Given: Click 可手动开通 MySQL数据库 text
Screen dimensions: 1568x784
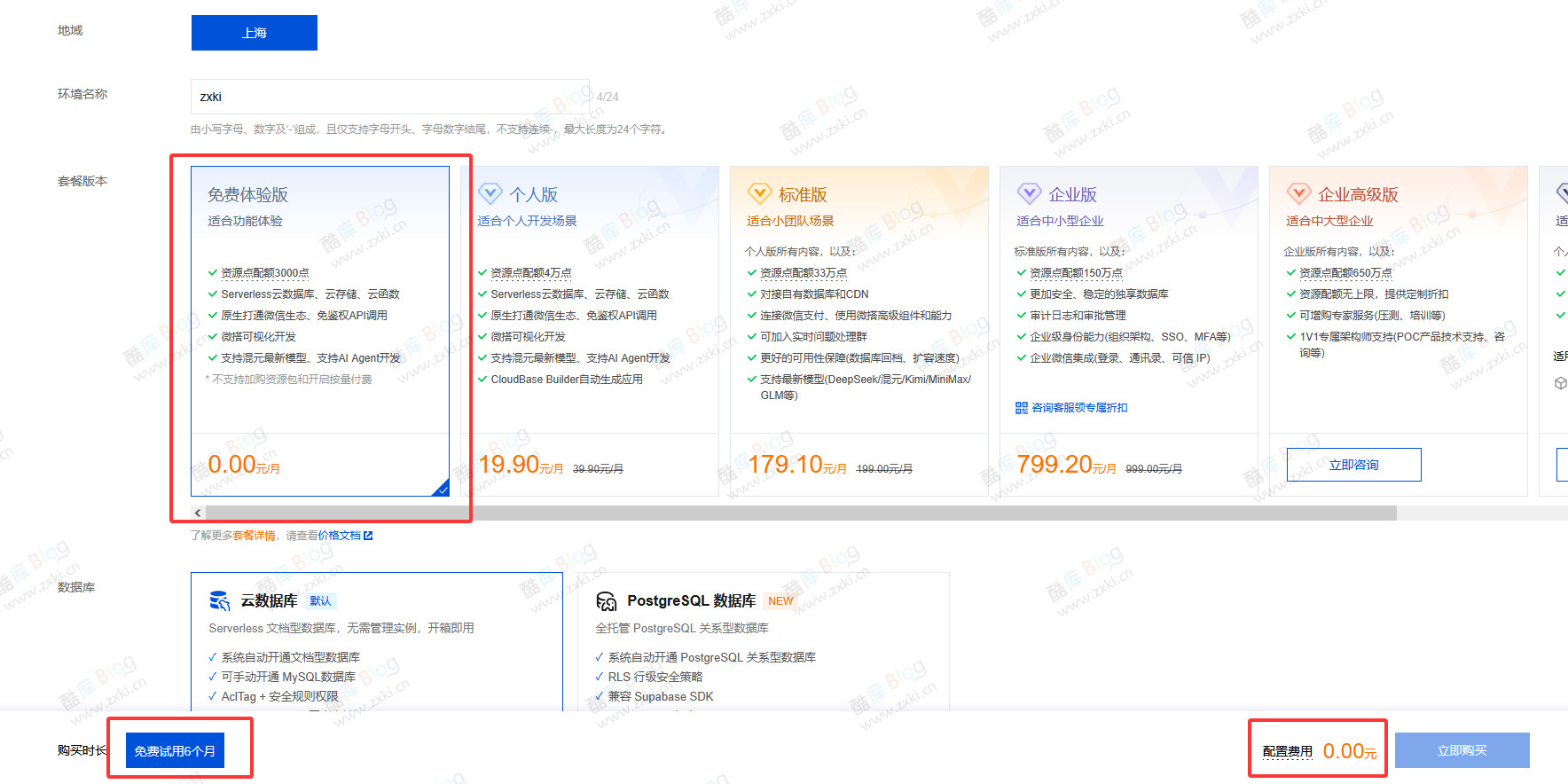Looking at the screenshot, I should click(288, 677).
